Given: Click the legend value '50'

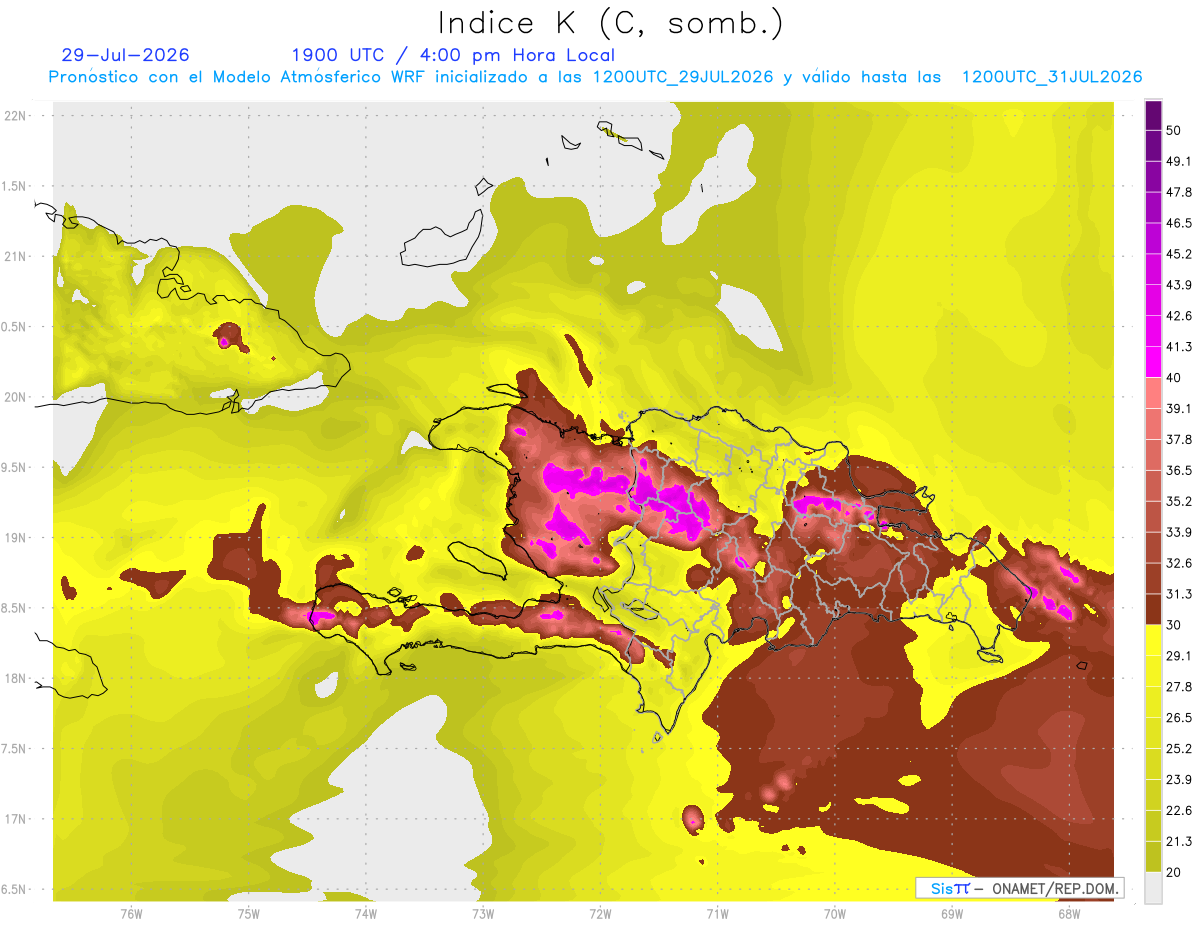Looking at the screenshot, I should pyautogui.click(x=1174, y=131).
